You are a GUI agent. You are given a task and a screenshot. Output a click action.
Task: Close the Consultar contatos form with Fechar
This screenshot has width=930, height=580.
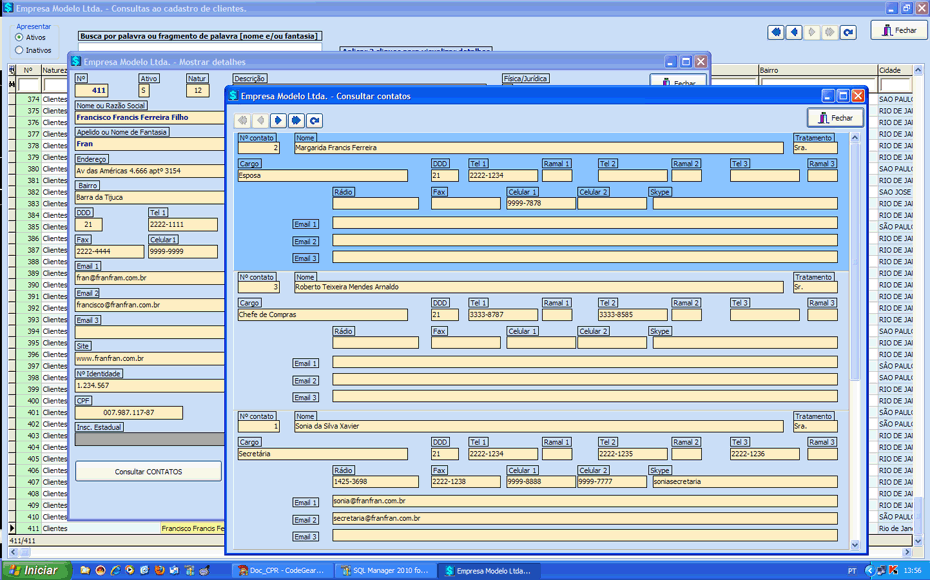[x=835, y=117]
